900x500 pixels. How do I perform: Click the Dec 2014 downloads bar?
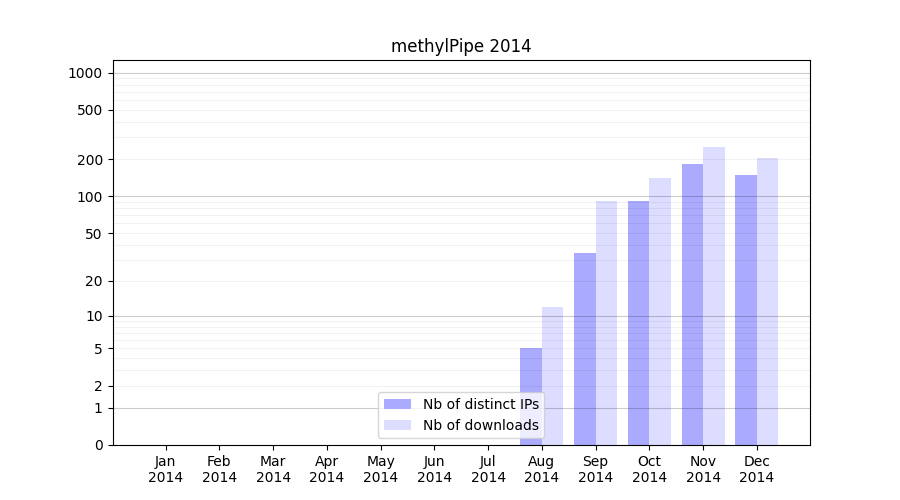point(768,301)
